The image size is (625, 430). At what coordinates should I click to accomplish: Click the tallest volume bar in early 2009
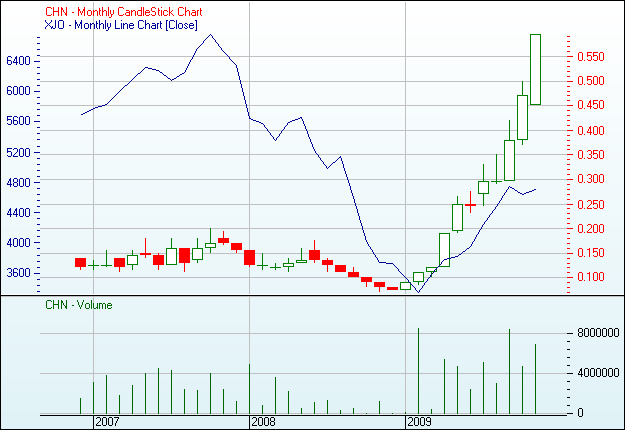click(418, 371)
